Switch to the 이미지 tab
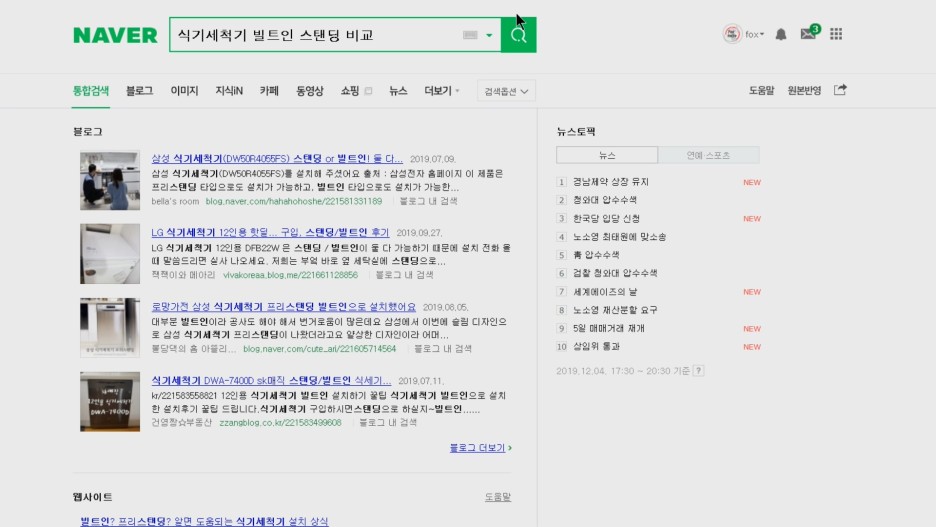The height and width of the screenshot is (527, 936). tap(184, 91)
